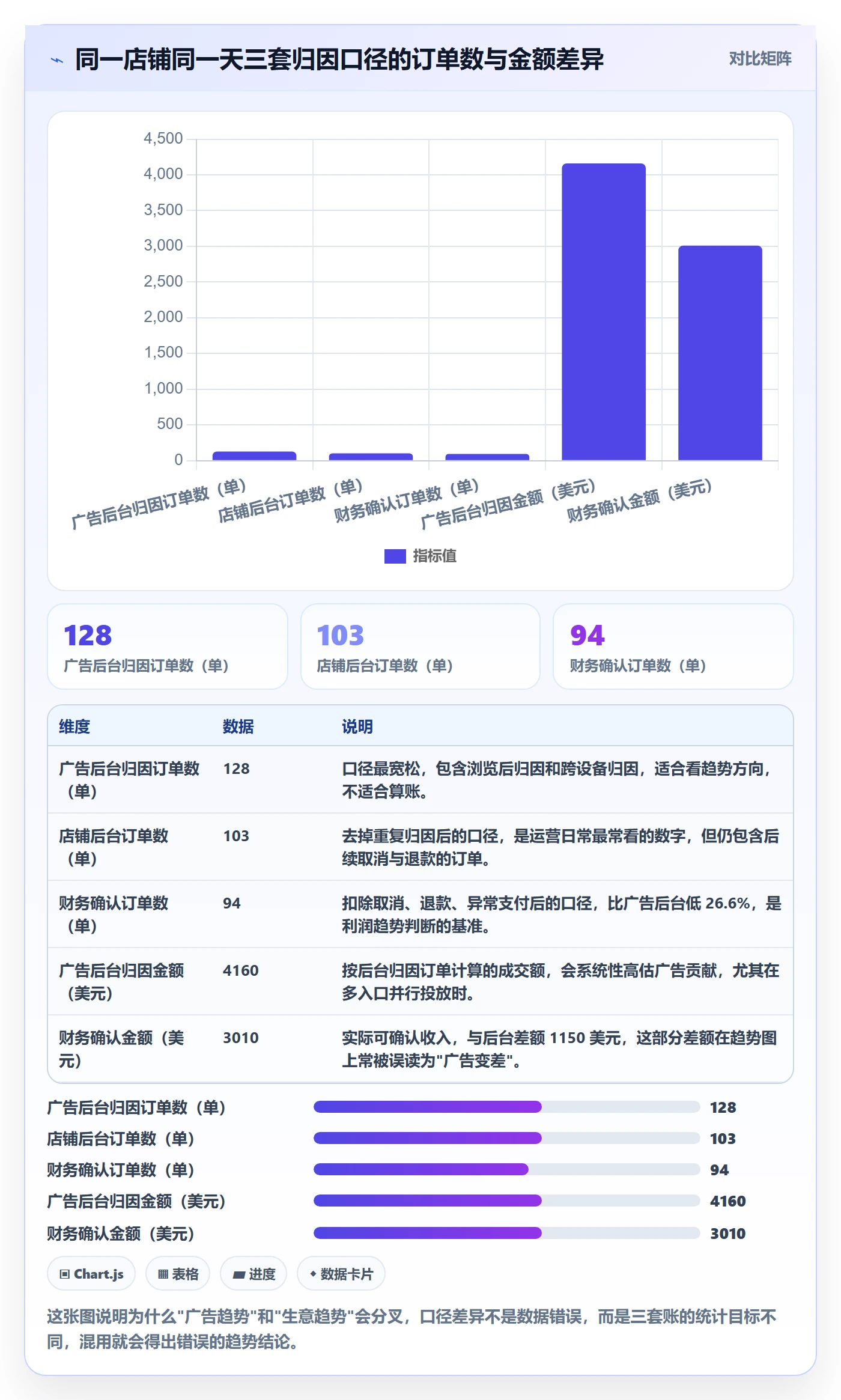Click the 2,000 y-axis label
The width and height of the screenshot is (841, 1400).
coord(163,317)
